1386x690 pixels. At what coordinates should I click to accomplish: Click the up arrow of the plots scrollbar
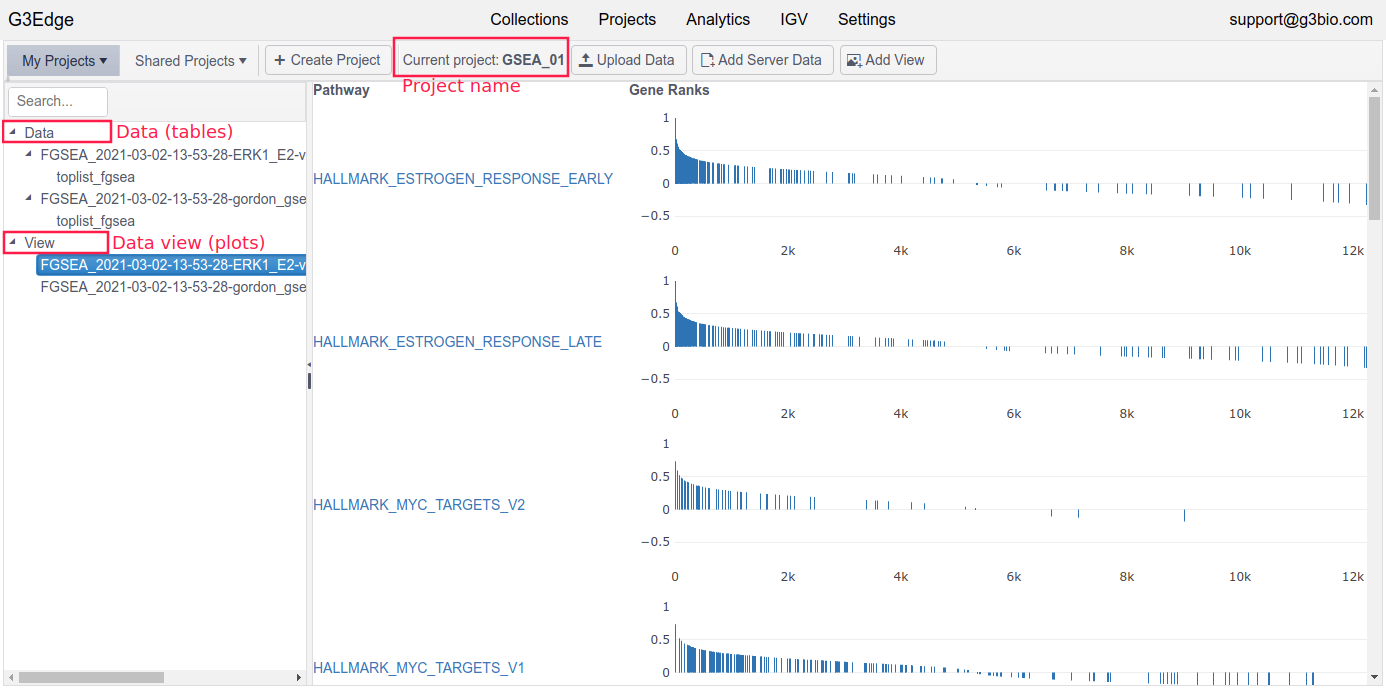click(1375, 89)
